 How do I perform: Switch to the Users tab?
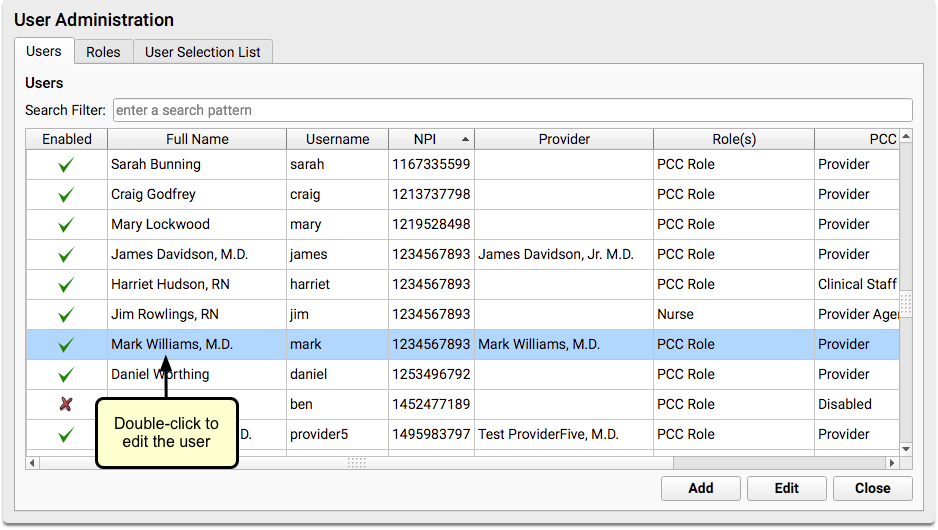tap(44, 51)
